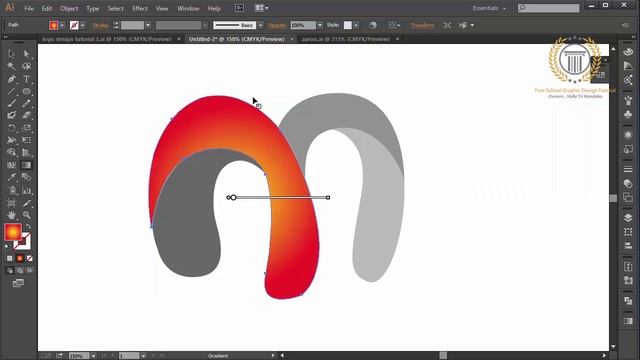
Task: Open the Opacity value dropdown
Action: pos(320,25)
